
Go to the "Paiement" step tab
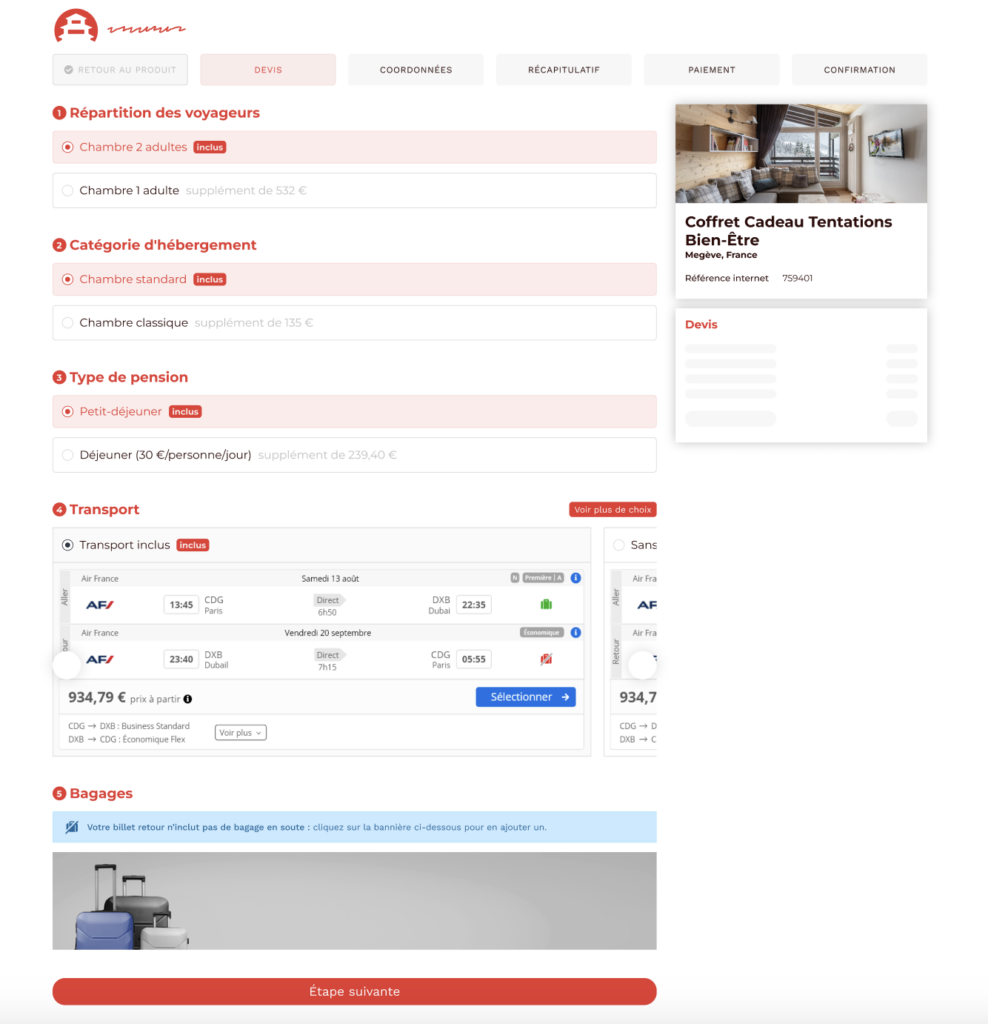[711, 70]
